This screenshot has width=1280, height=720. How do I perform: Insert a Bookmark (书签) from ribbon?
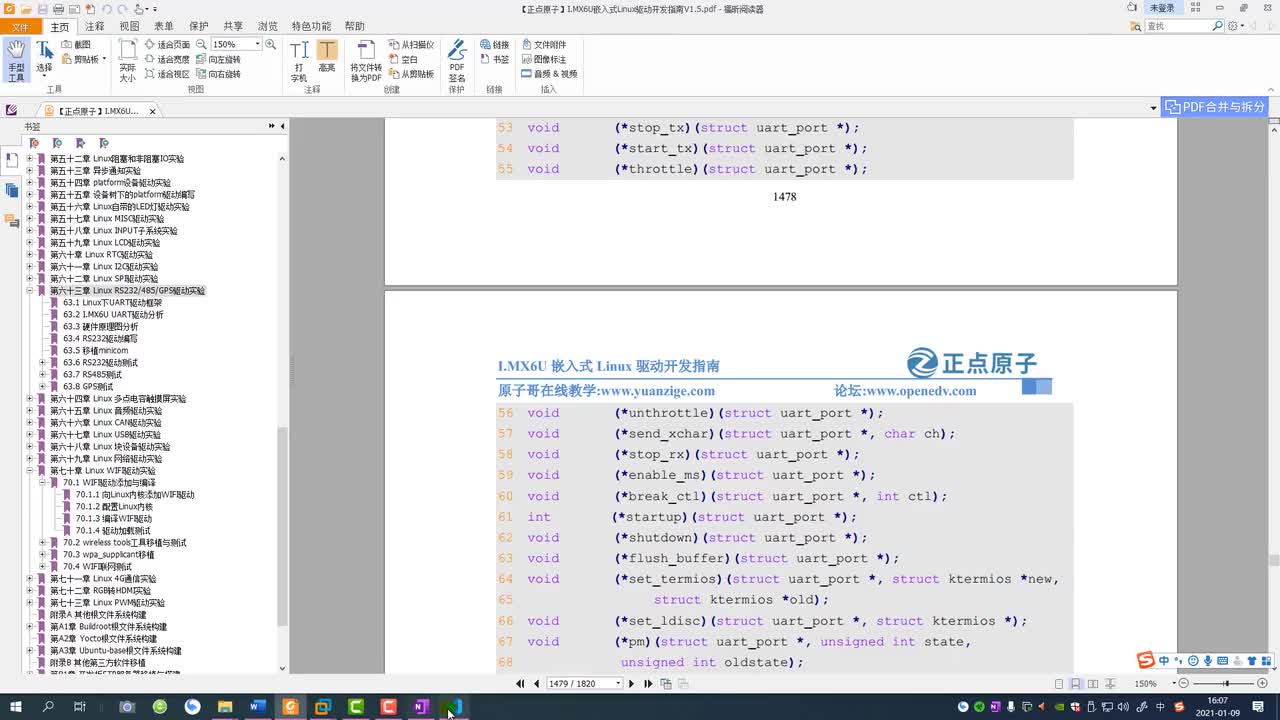494,59
